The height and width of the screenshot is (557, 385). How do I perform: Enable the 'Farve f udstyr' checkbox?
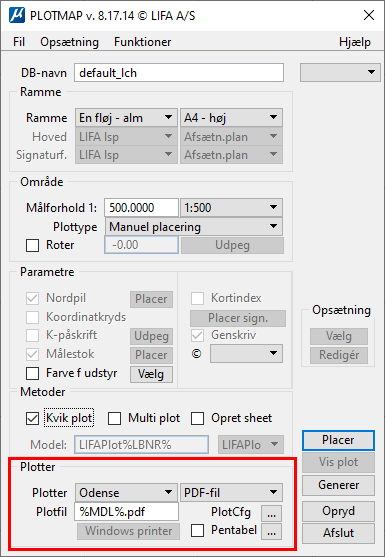click(x=33, y=374)
